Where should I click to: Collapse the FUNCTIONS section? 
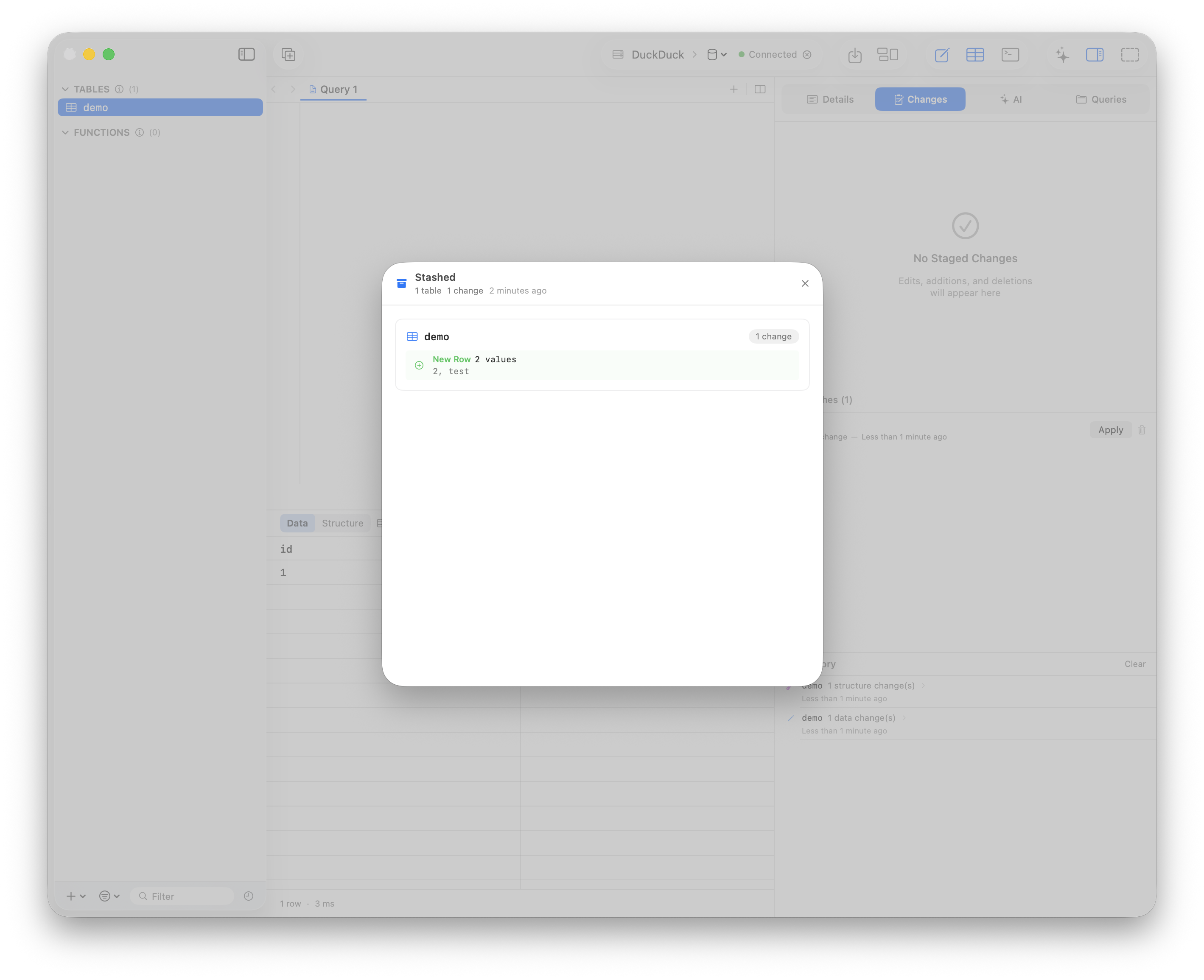point(65,133)
